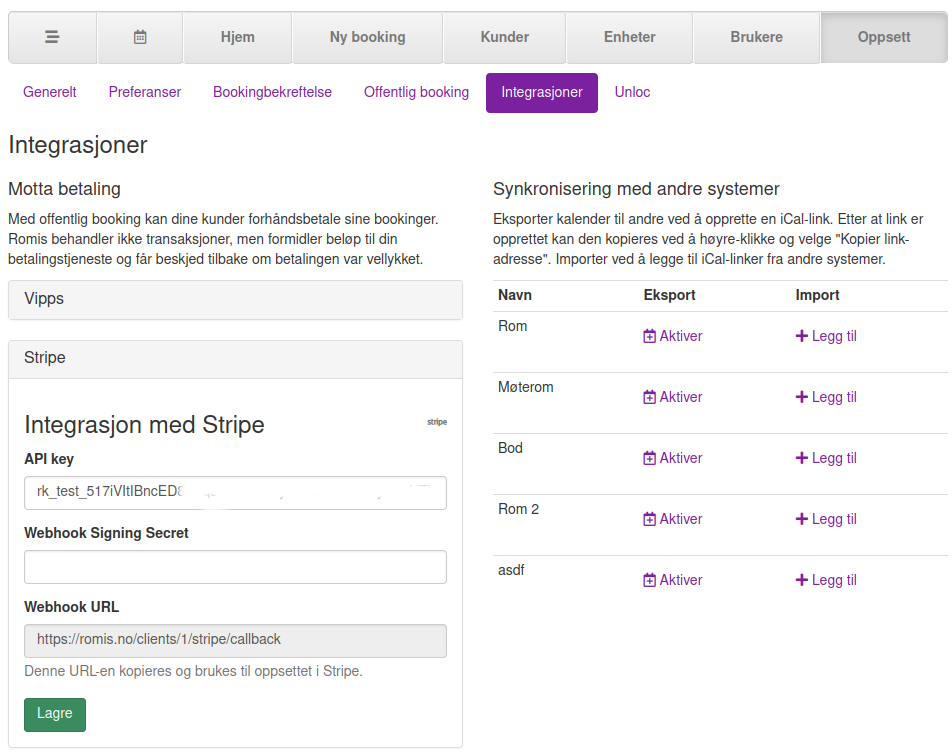Expand the Vipps payment panel
This screenshot has width=952, height=756.
coord(236,299)
